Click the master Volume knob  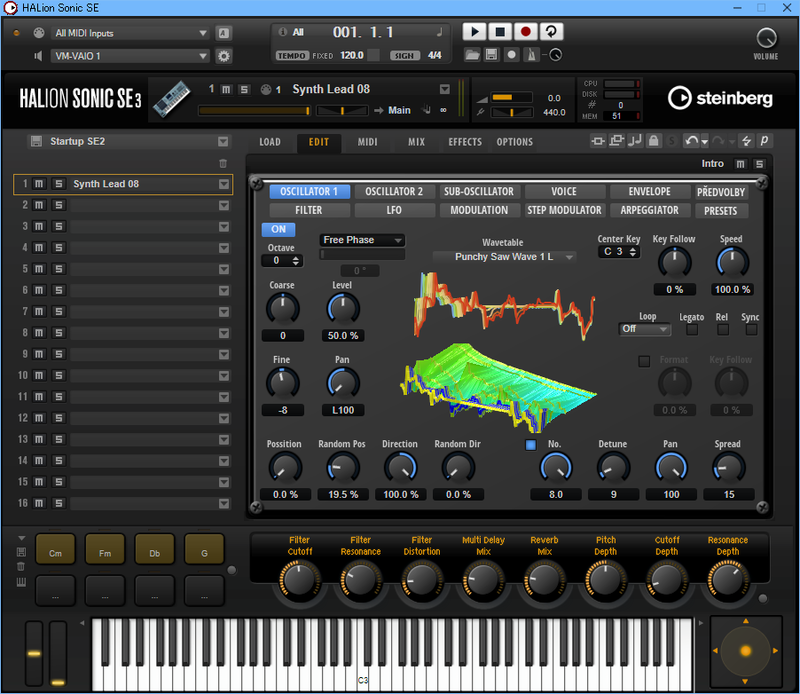click(x=766, y=38)
